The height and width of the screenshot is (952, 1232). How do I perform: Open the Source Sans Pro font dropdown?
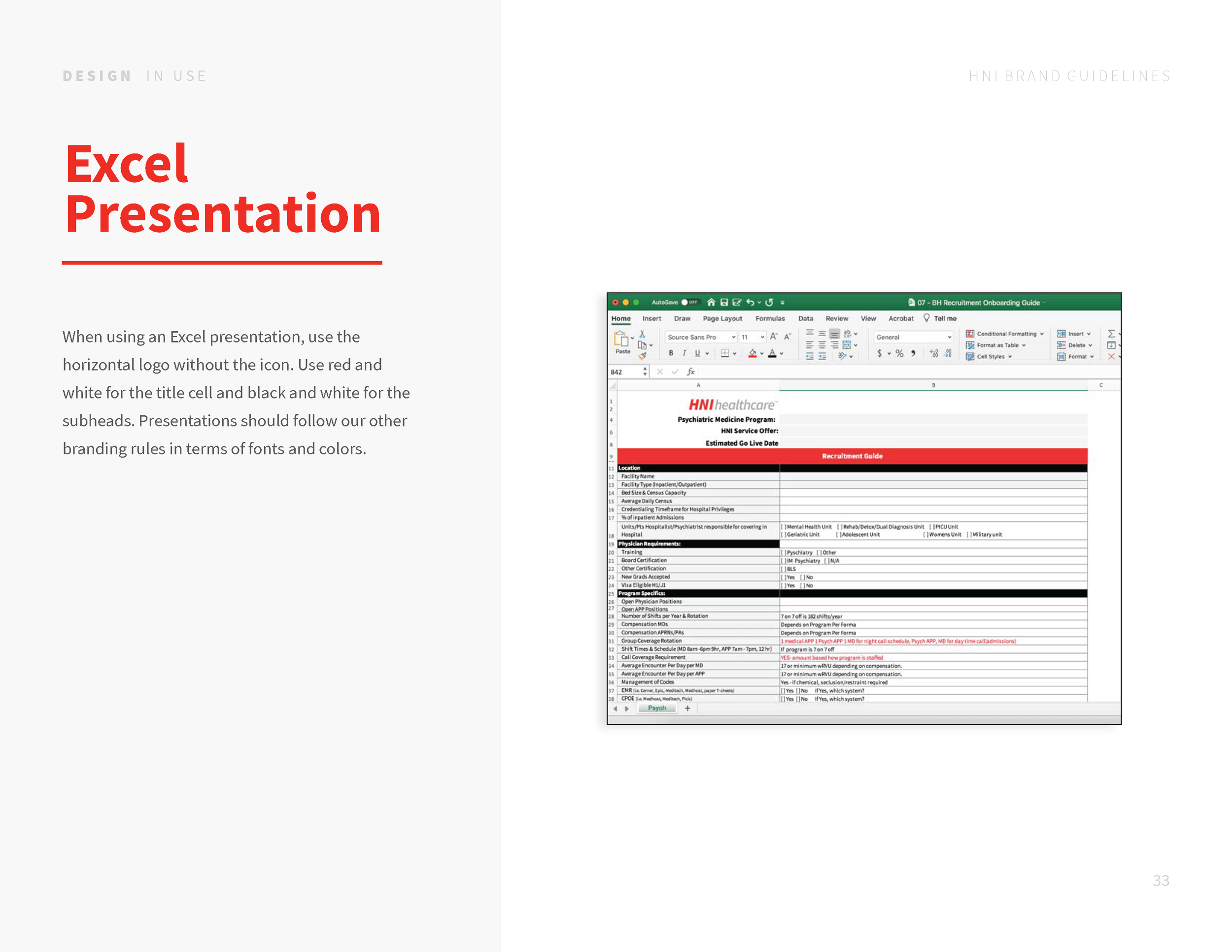701,337
